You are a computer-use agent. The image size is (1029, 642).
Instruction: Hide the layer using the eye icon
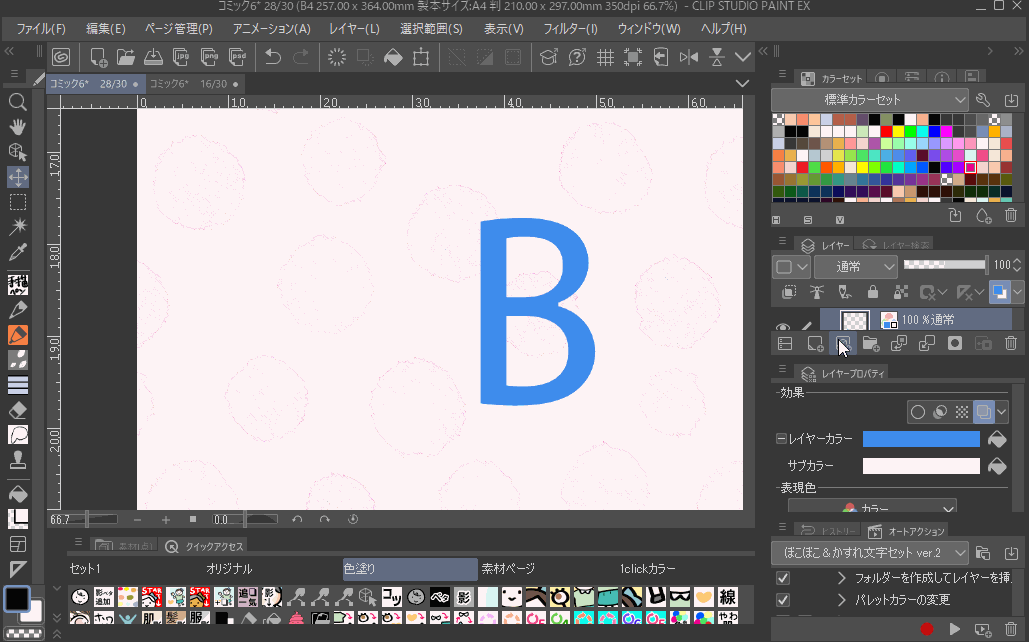[x=783, y=326]
